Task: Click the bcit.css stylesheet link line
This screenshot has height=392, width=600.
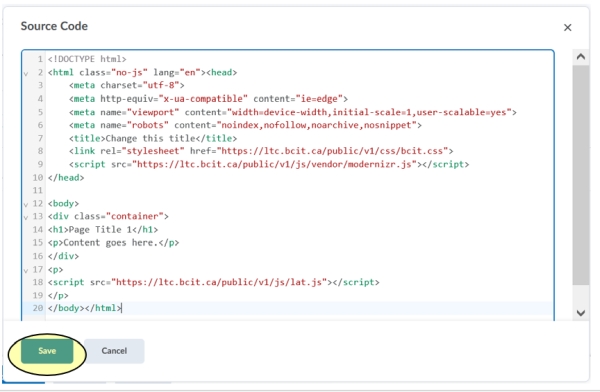Action: coord(261,151)
